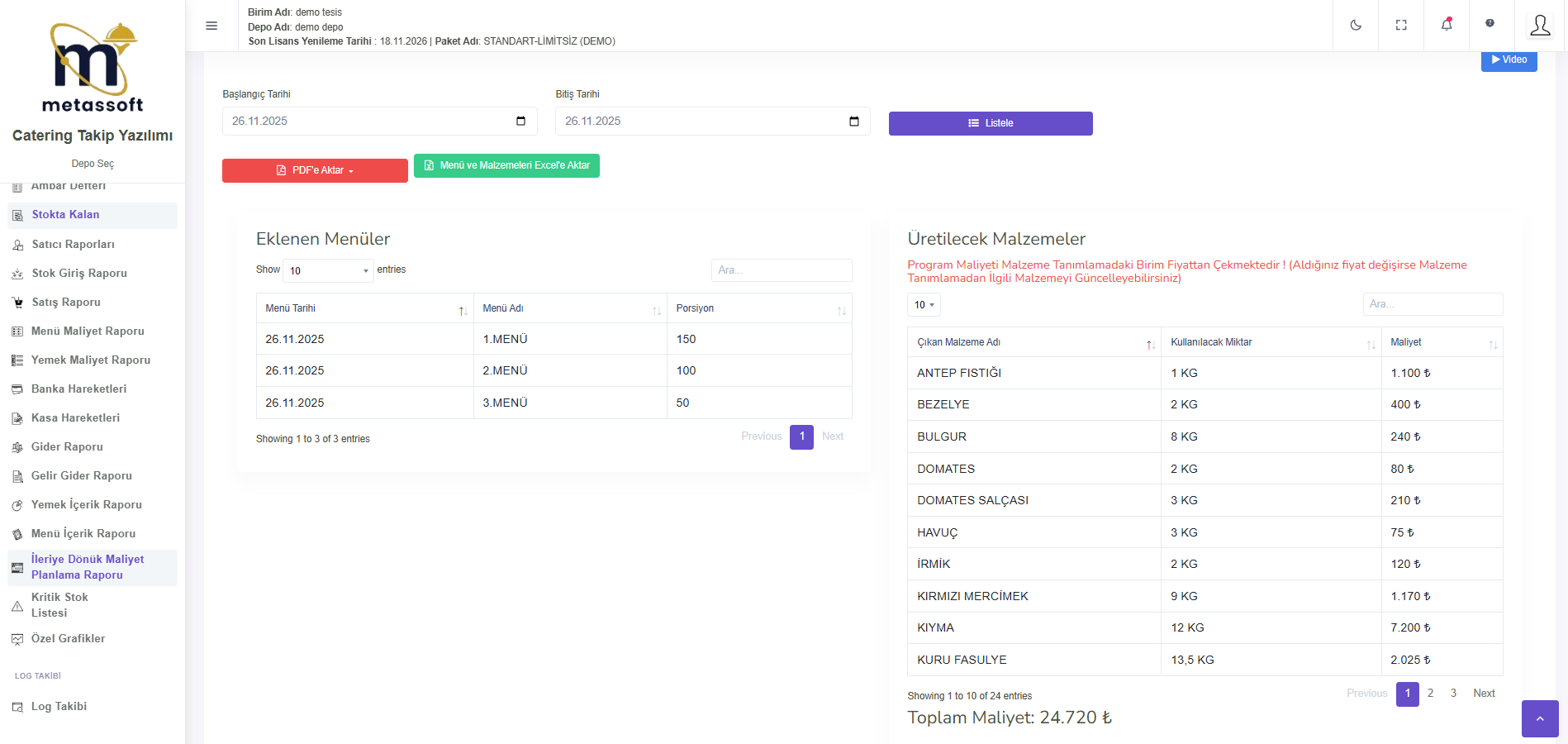Open the user profile icon
The image size is (1568, 744).
(x=1540, y=26)
